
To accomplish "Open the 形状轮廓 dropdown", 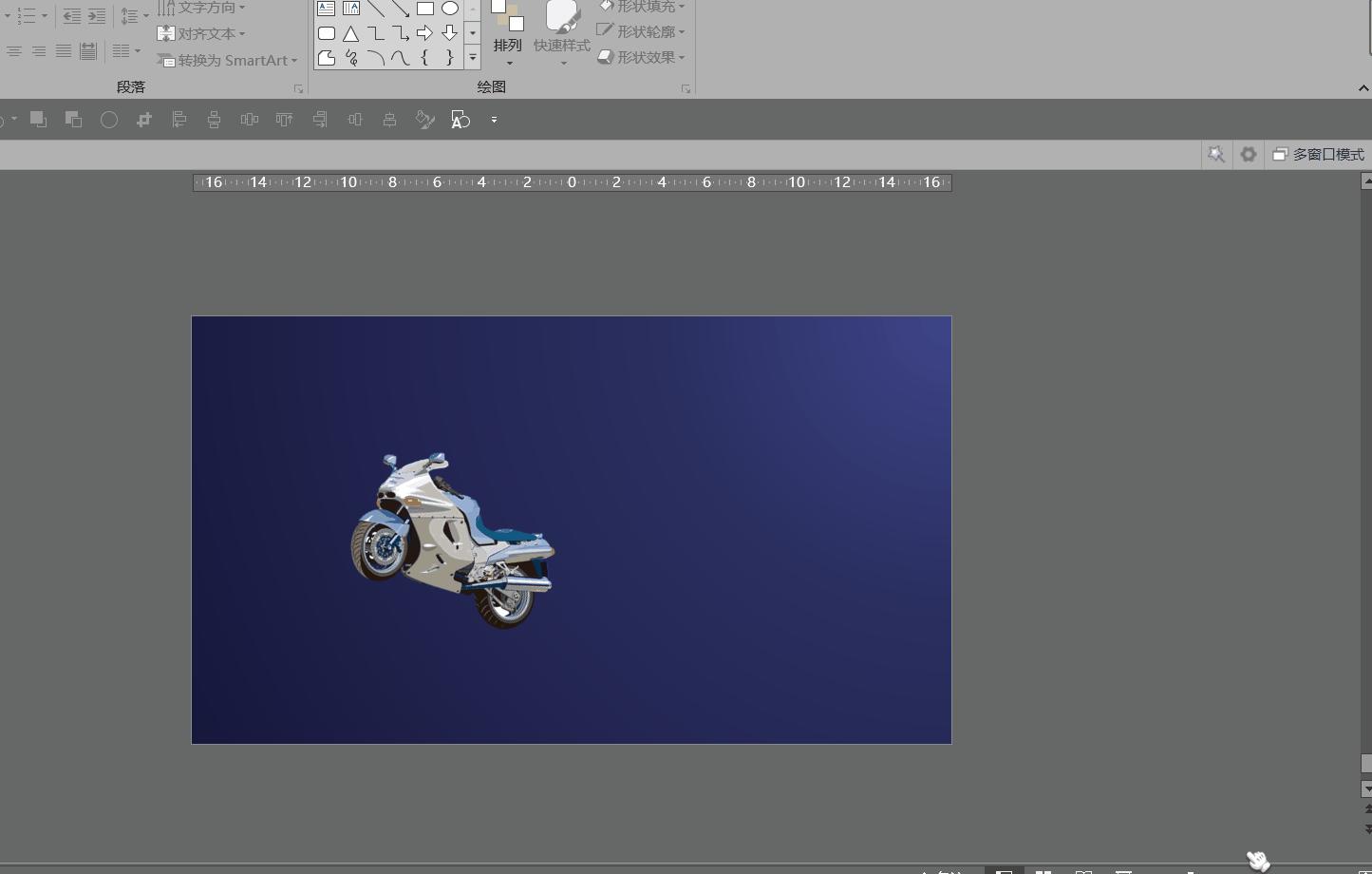I will click(642, 31).
